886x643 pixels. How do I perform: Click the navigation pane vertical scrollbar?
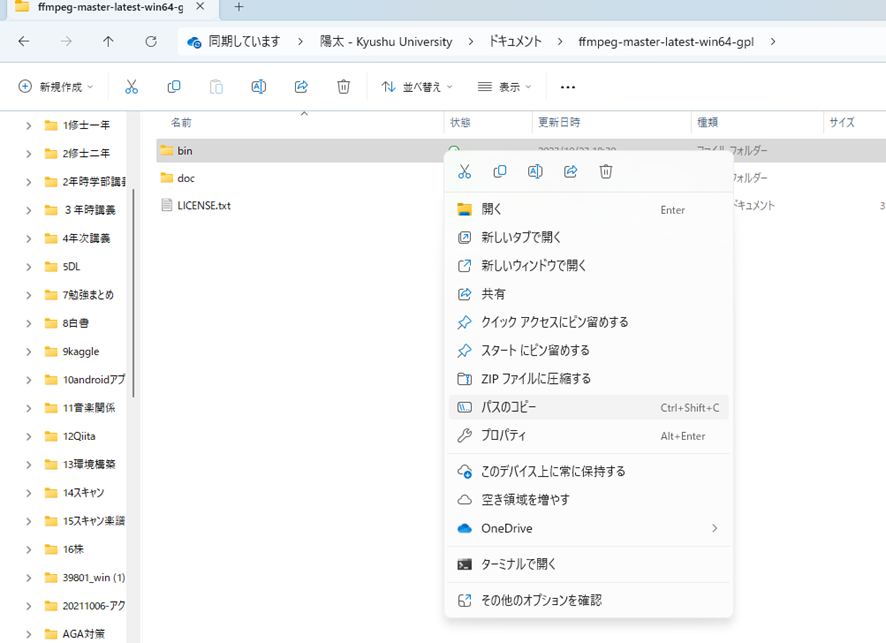pyautogui.click(x=133, y=293)
